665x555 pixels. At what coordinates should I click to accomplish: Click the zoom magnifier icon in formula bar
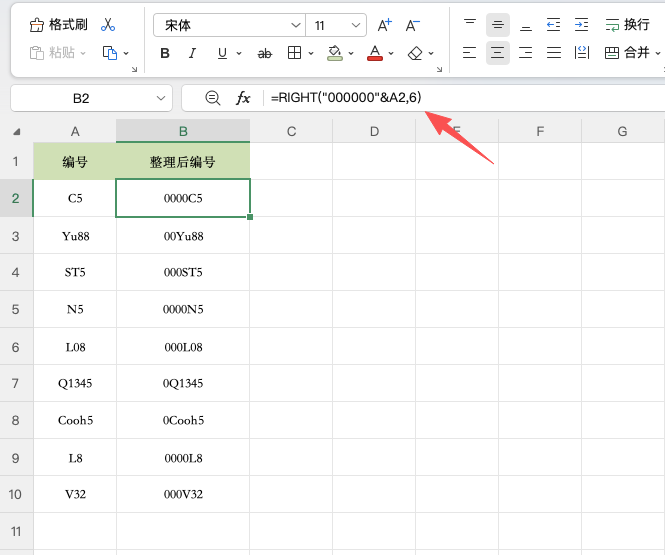212,98
